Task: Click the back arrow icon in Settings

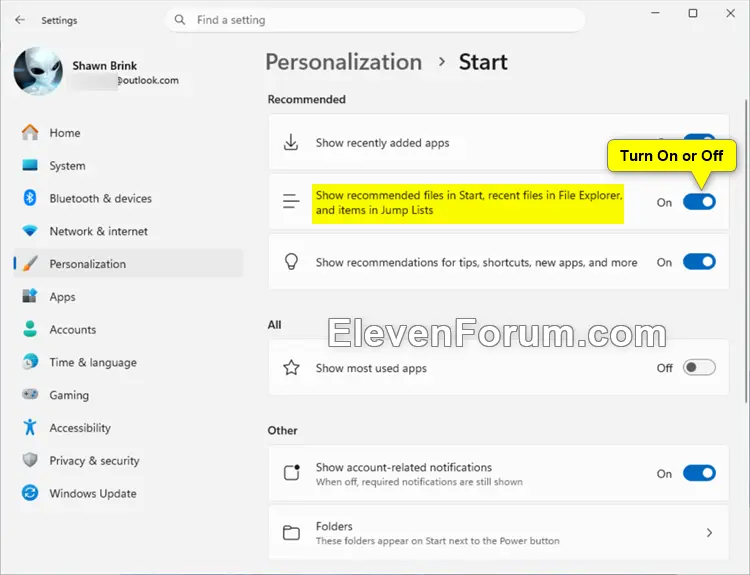Action: (x=20, y=20)
